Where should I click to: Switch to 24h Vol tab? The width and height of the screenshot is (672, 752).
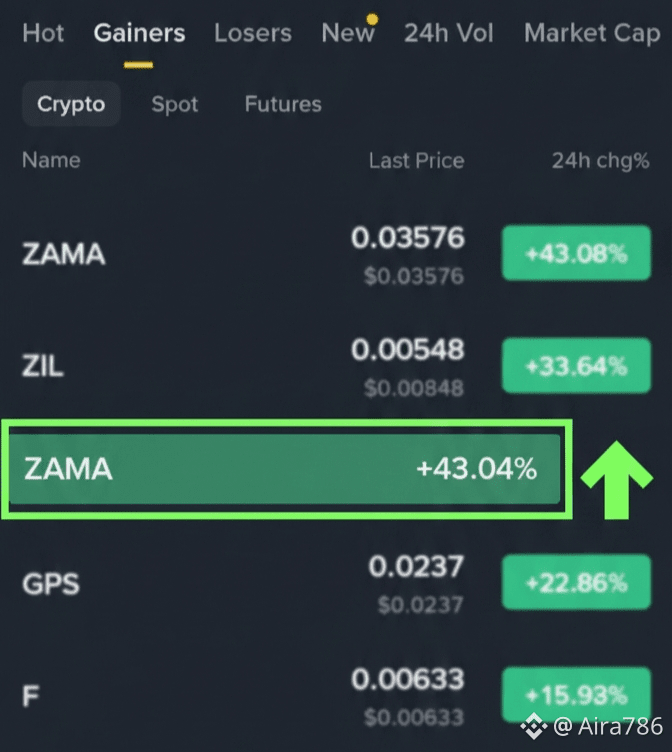click(x=448, y=33)
